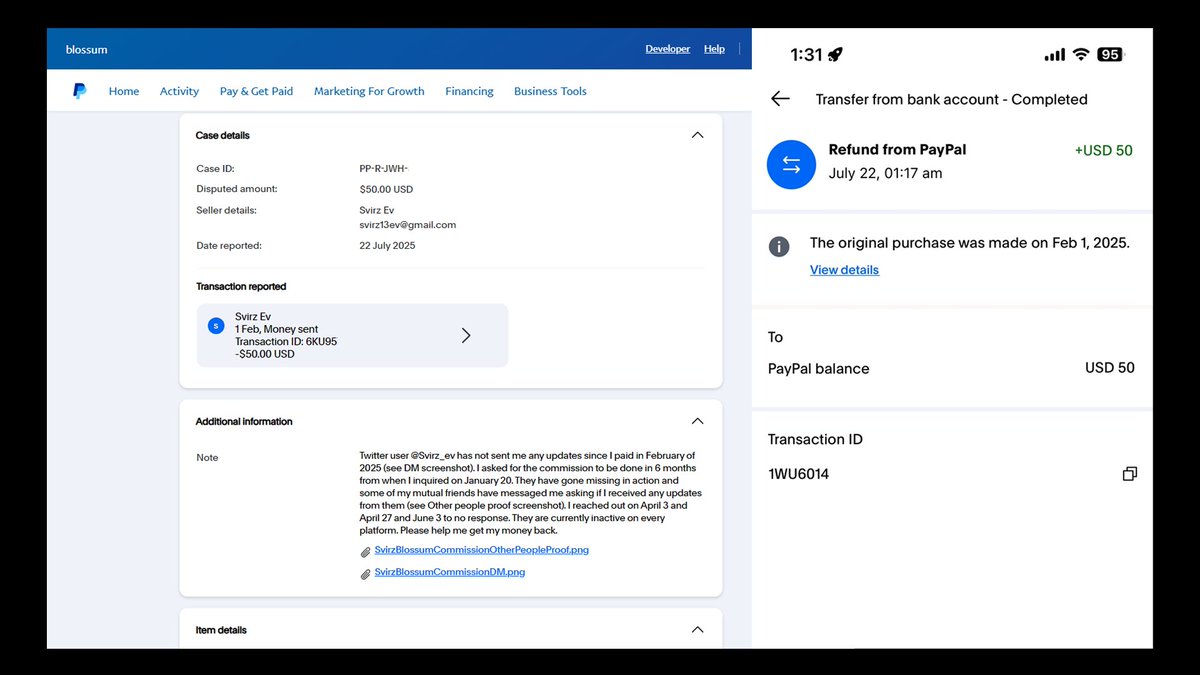Screen dimensions: 1200x675
Task: Tap the phone Wi-Fi status icon
Action: point(1081,55)
